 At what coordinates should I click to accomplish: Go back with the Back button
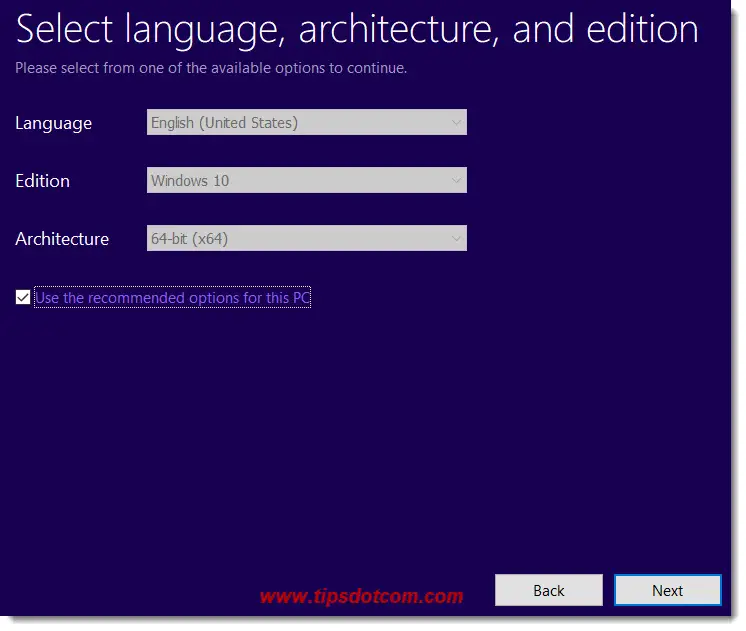[549, 590]
